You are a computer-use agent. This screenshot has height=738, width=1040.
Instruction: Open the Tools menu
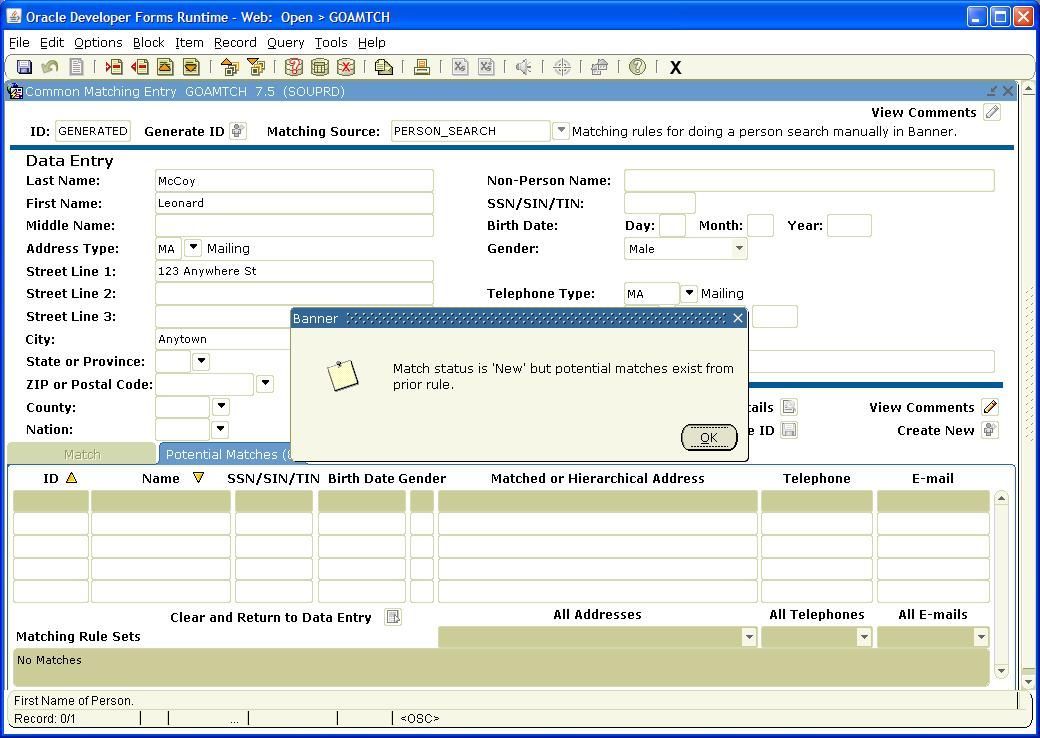coord(331,42)
